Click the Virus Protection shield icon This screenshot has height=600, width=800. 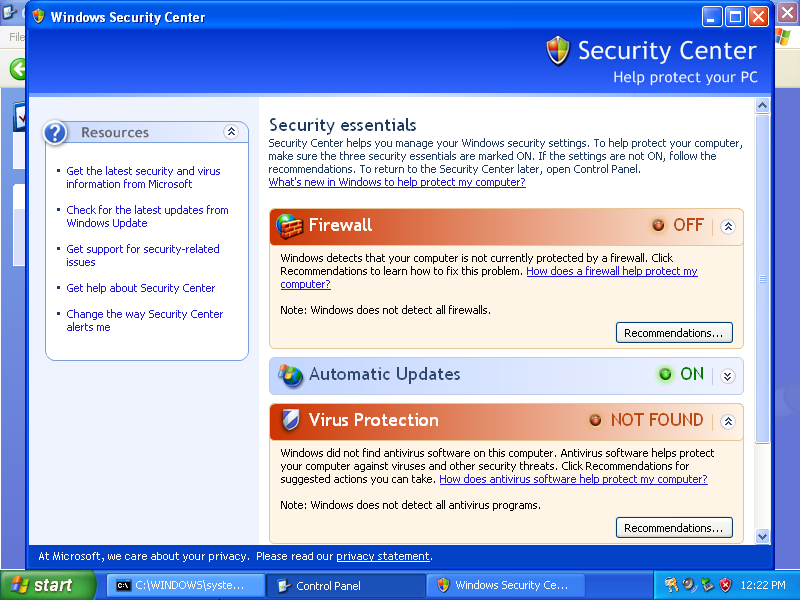[x=290, y=420]
